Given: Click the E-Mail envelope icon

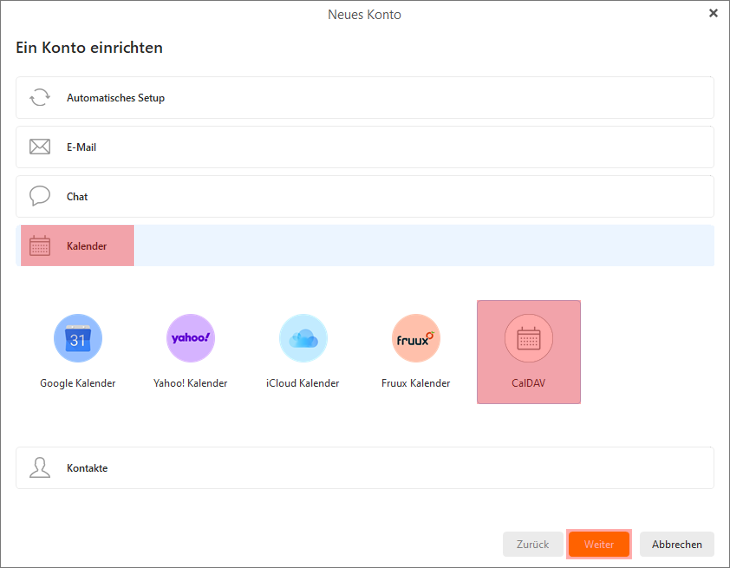Looking at the screenshot, I should (x=40, y=147).
